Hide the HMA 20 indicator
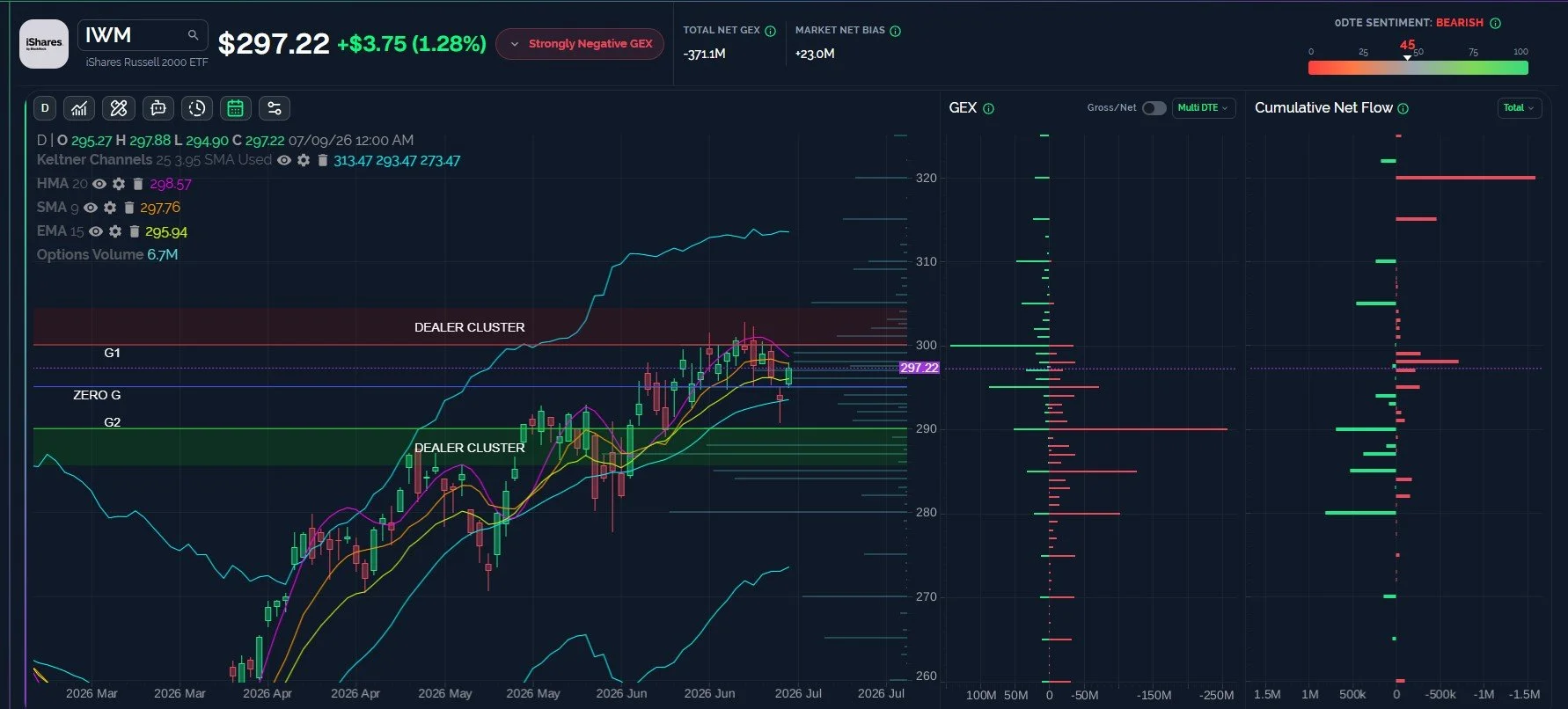 [x=99, y=184]
